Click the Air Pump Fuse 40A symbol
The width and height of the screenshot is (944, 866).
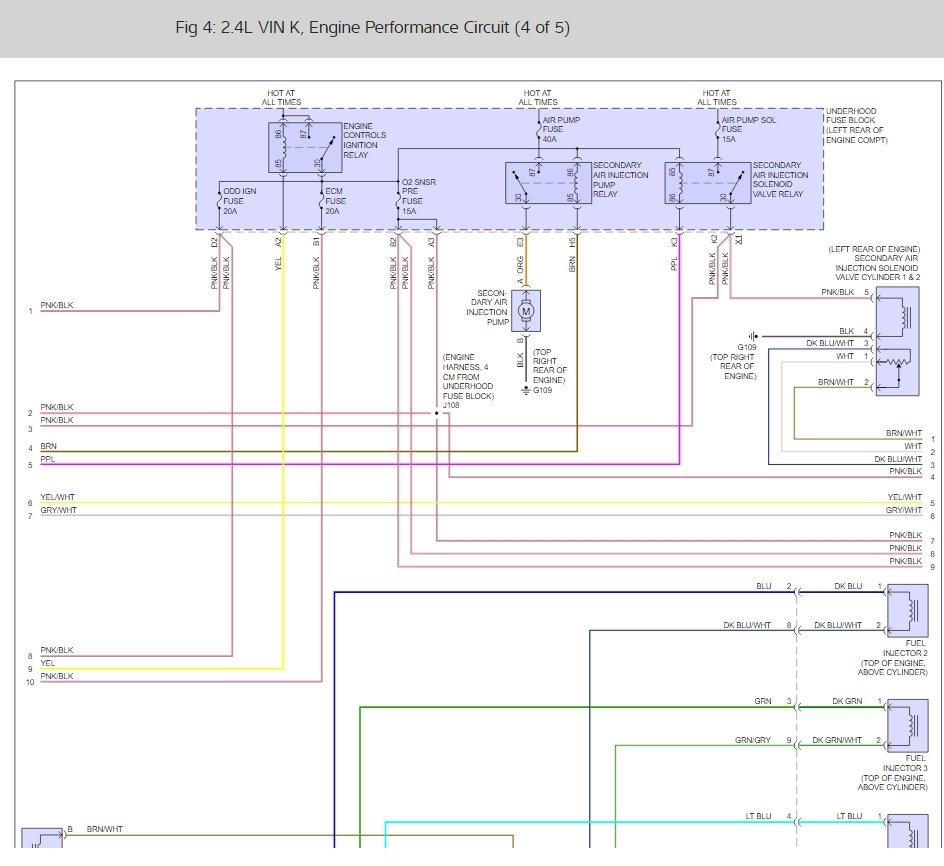pos(539,129)
